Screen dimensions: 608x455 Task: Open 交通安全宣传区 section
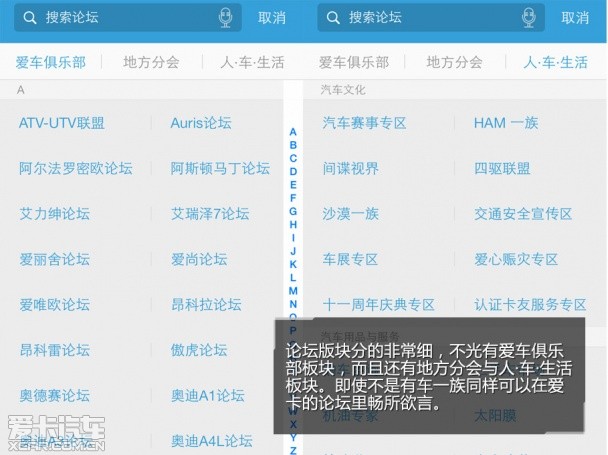coord(523,214)
